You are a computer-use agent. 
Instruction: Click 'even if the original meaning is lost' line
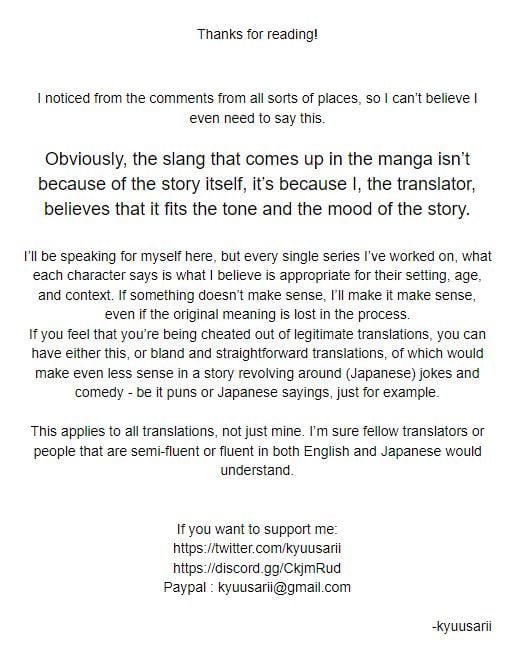click(x=257, y=314)
